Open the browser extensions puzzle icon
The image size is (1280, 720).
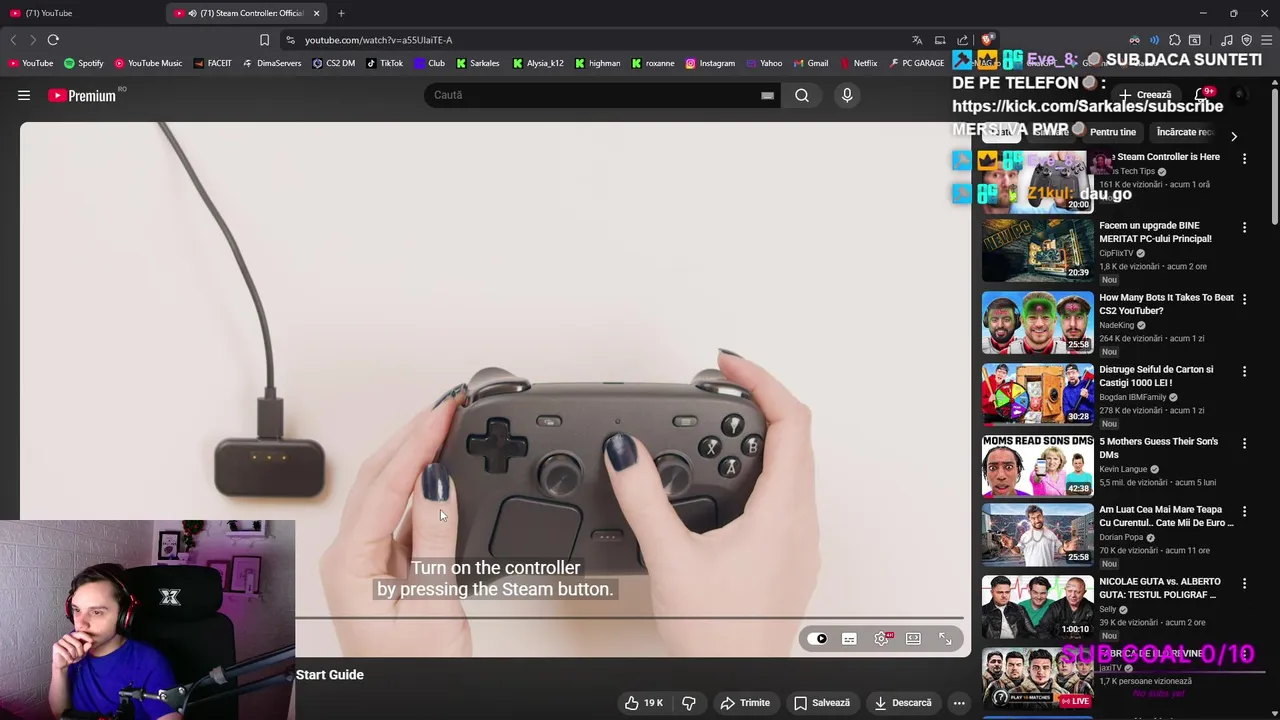1176,40
